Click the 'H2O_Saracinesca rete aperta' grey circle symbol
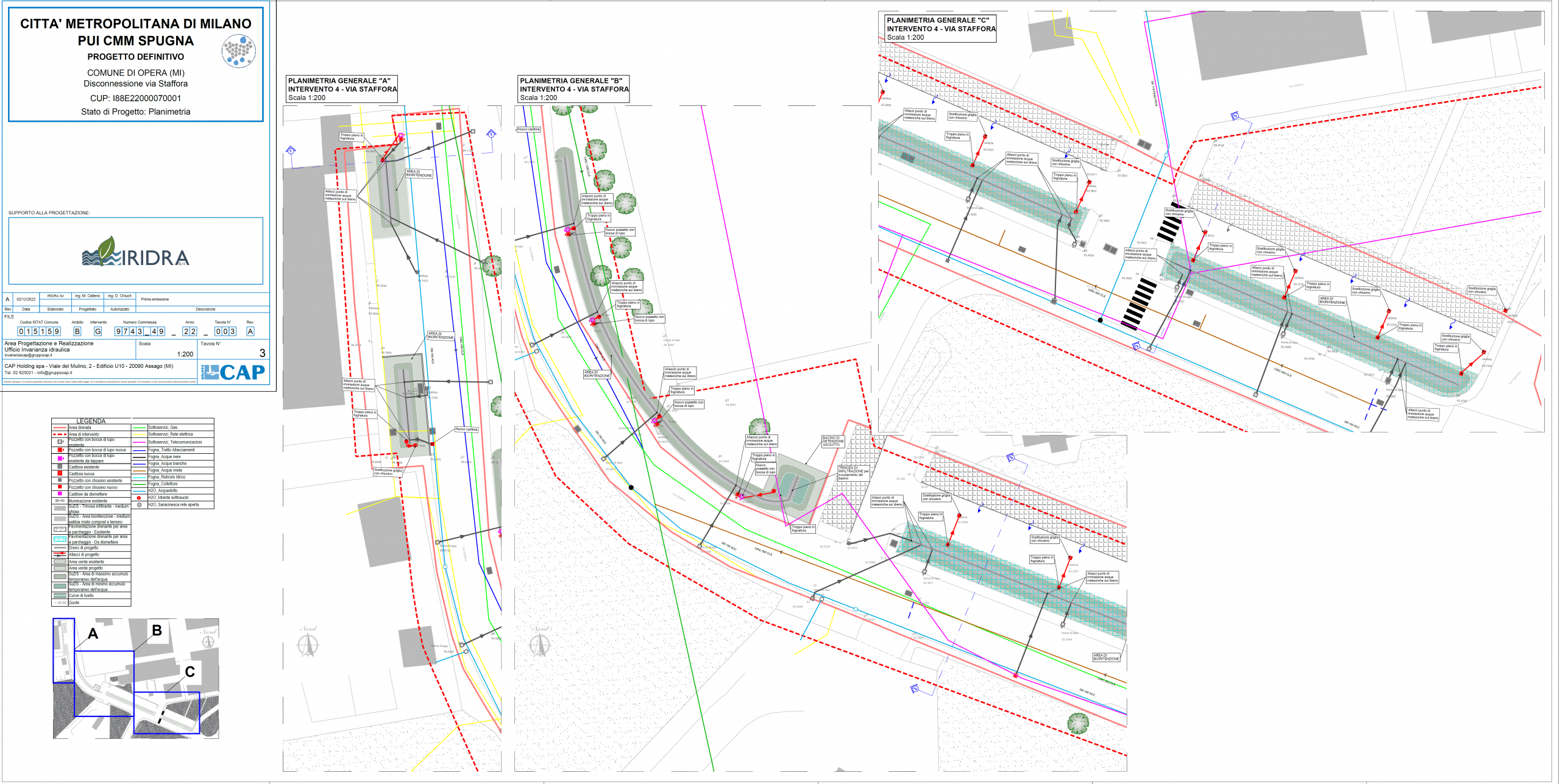 coord(139,504)
